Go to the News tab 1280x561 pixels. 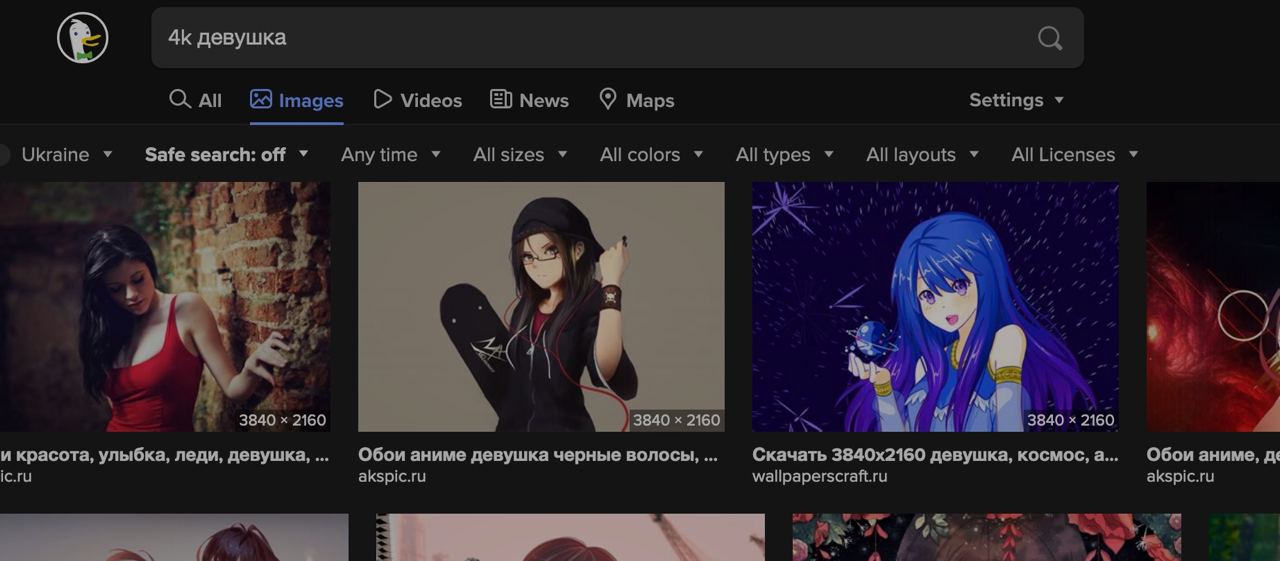[529, 100]
